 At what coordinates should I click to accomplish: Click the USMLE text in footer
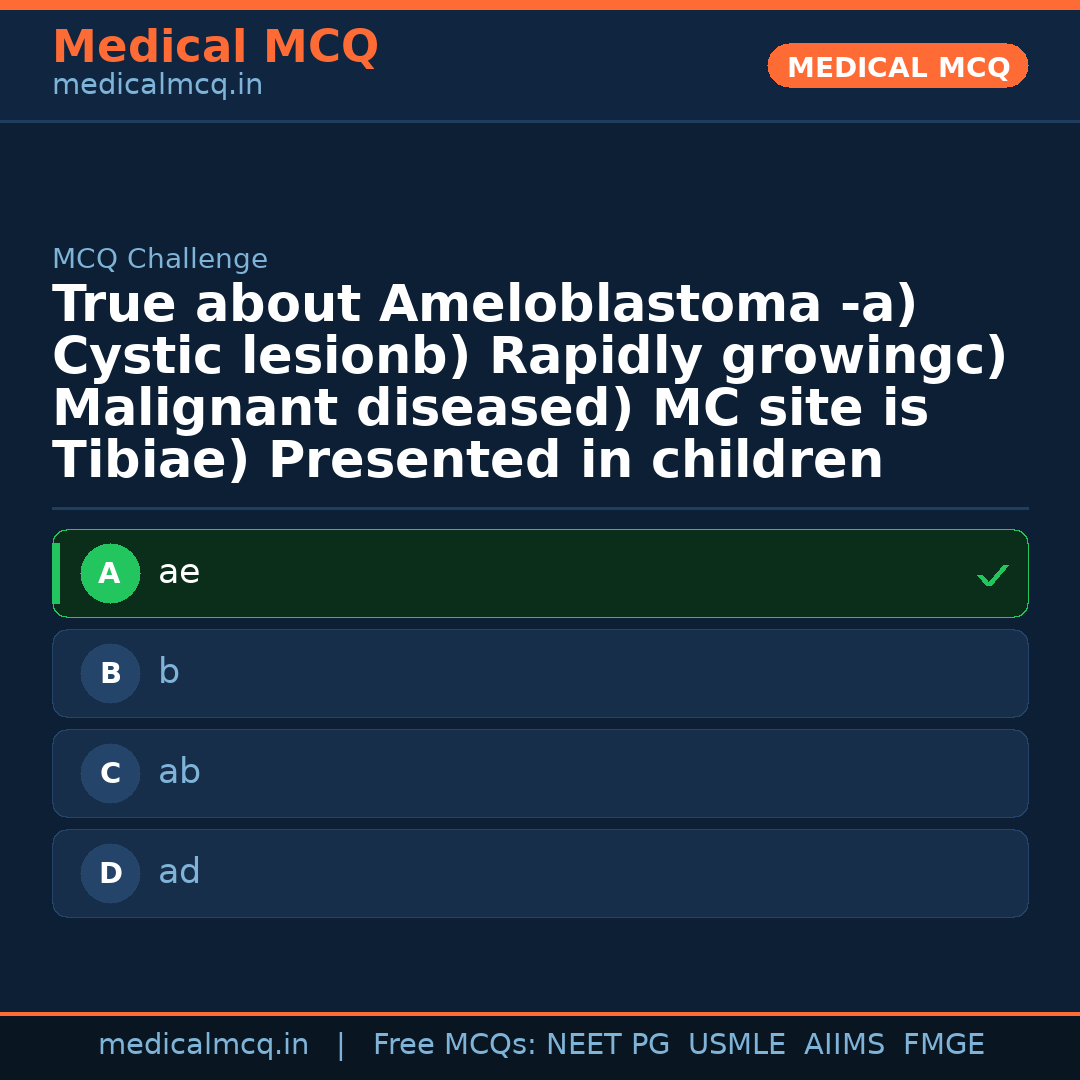coord(736,1045)
